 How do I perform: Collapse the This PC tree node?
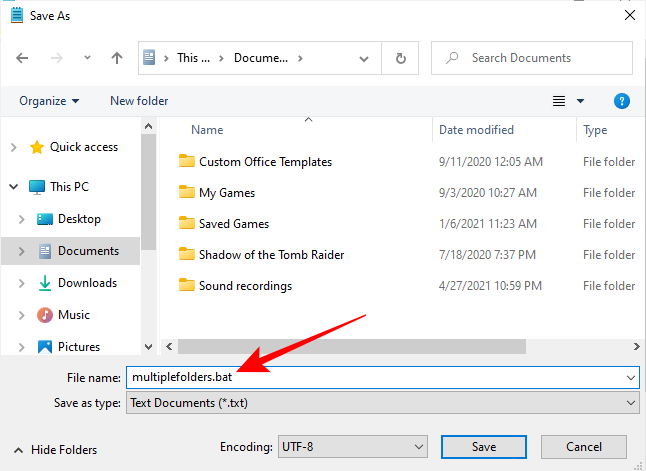click(x=13, y=187)
